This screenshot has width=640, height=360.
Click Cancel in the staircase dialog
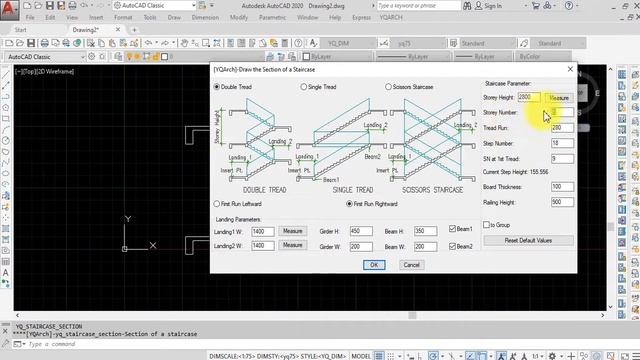pos(411,265)
